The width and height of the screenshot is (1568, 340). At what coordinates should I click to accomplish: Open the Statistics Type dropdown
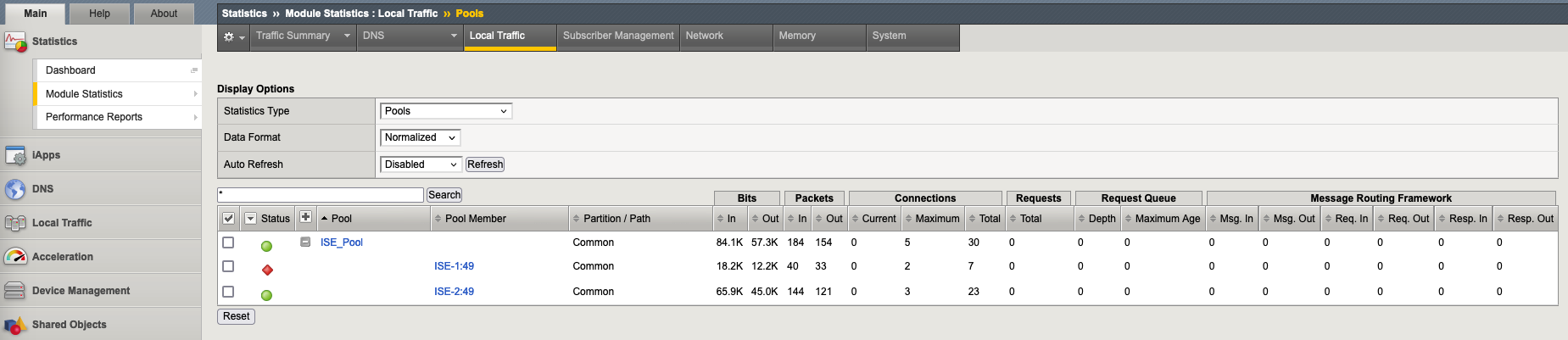tap(445, 111)
